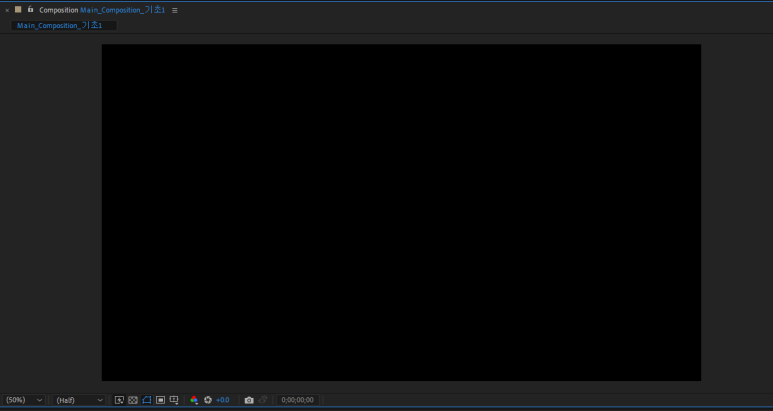Click the 0;00;00;00 preview timecode
The height and width of the screenshot is (411, 773).
(297, 400)
